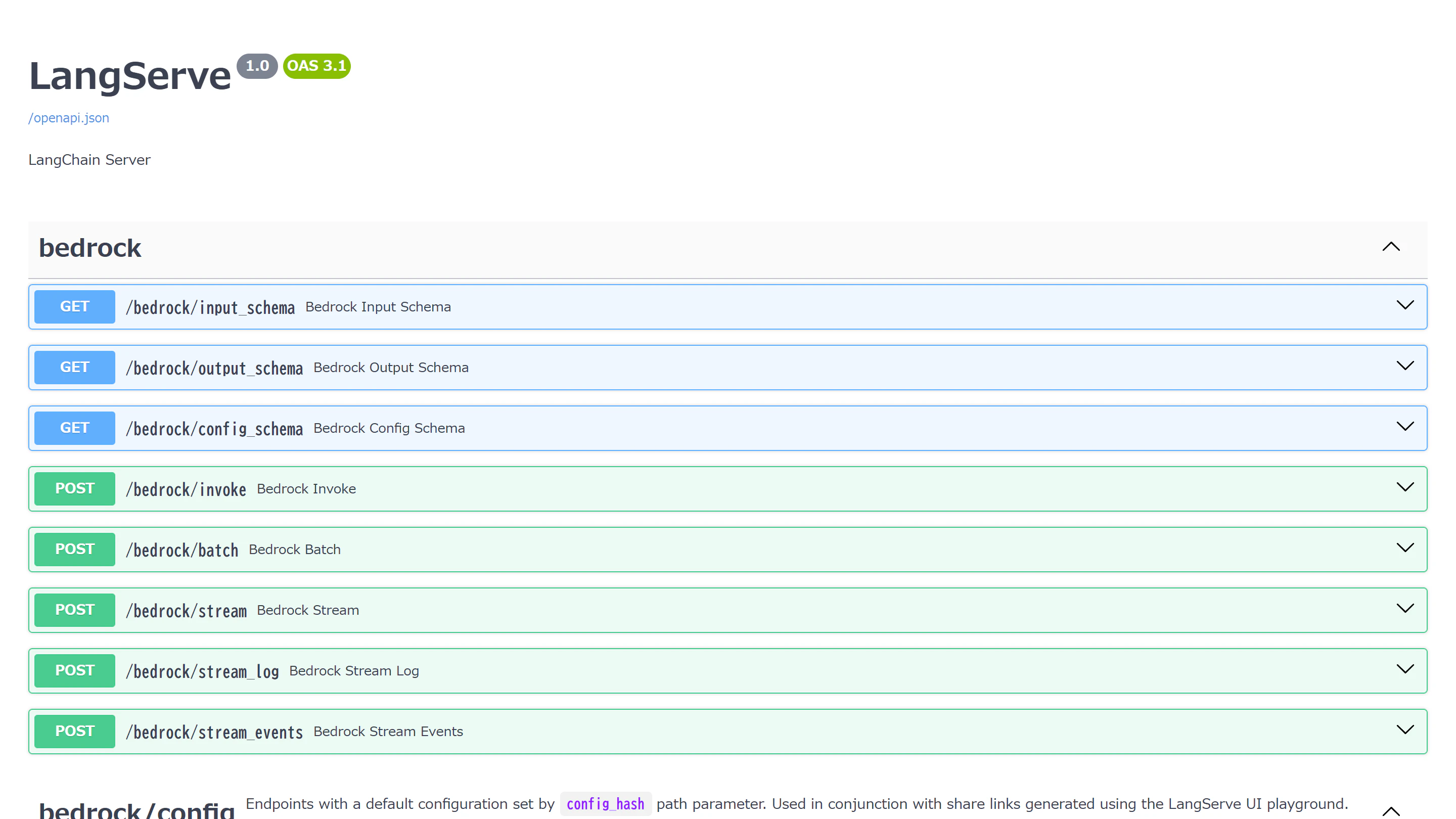This screenshot has width=1456, height=819.
Task: Open the /bedrock/batch path
Action: tap(182, 550)
